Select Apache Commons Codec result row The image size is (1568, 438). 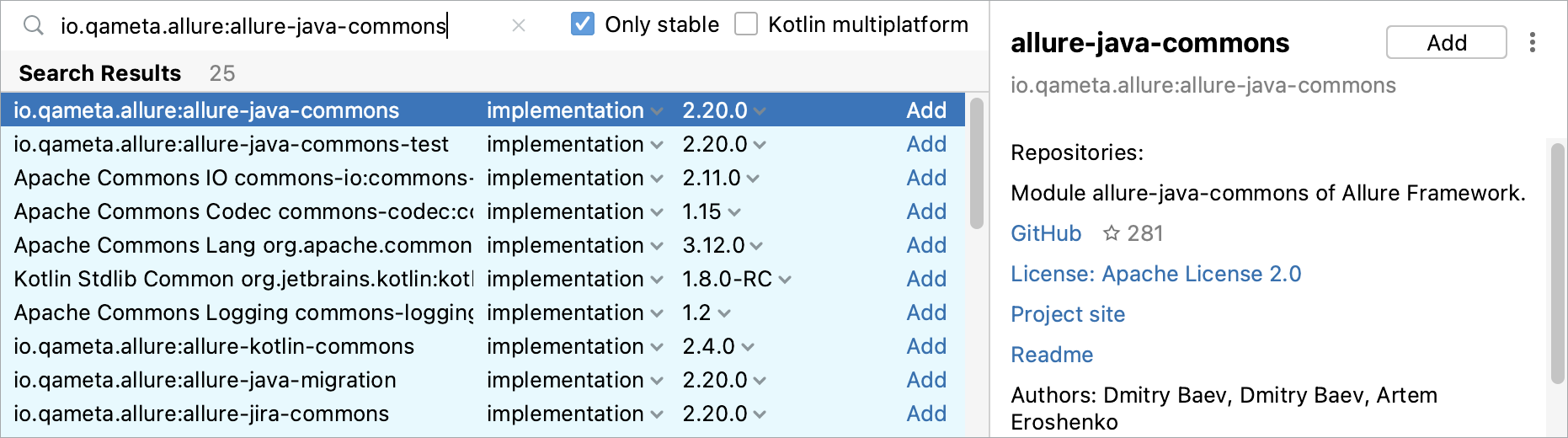click(483, 211)
